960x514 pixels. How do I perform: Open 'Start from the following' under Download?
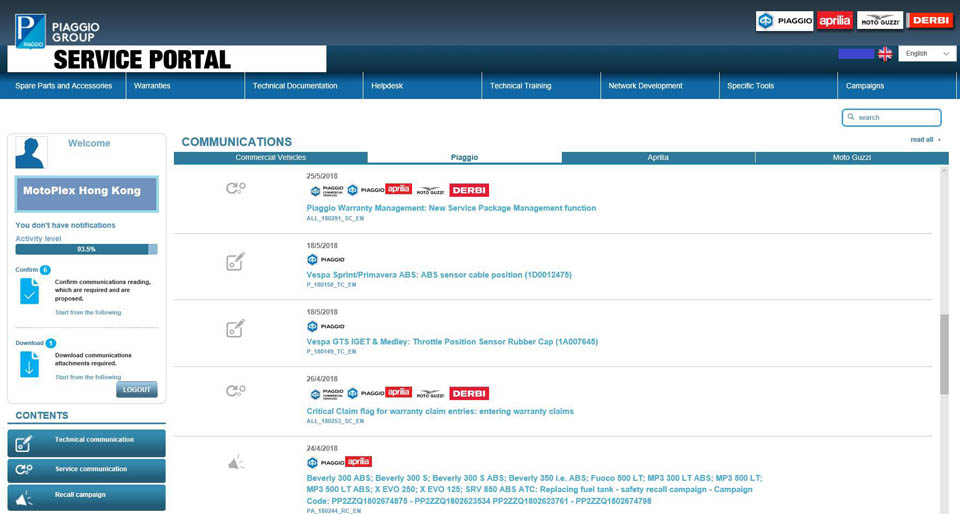(x=88, y=377)
